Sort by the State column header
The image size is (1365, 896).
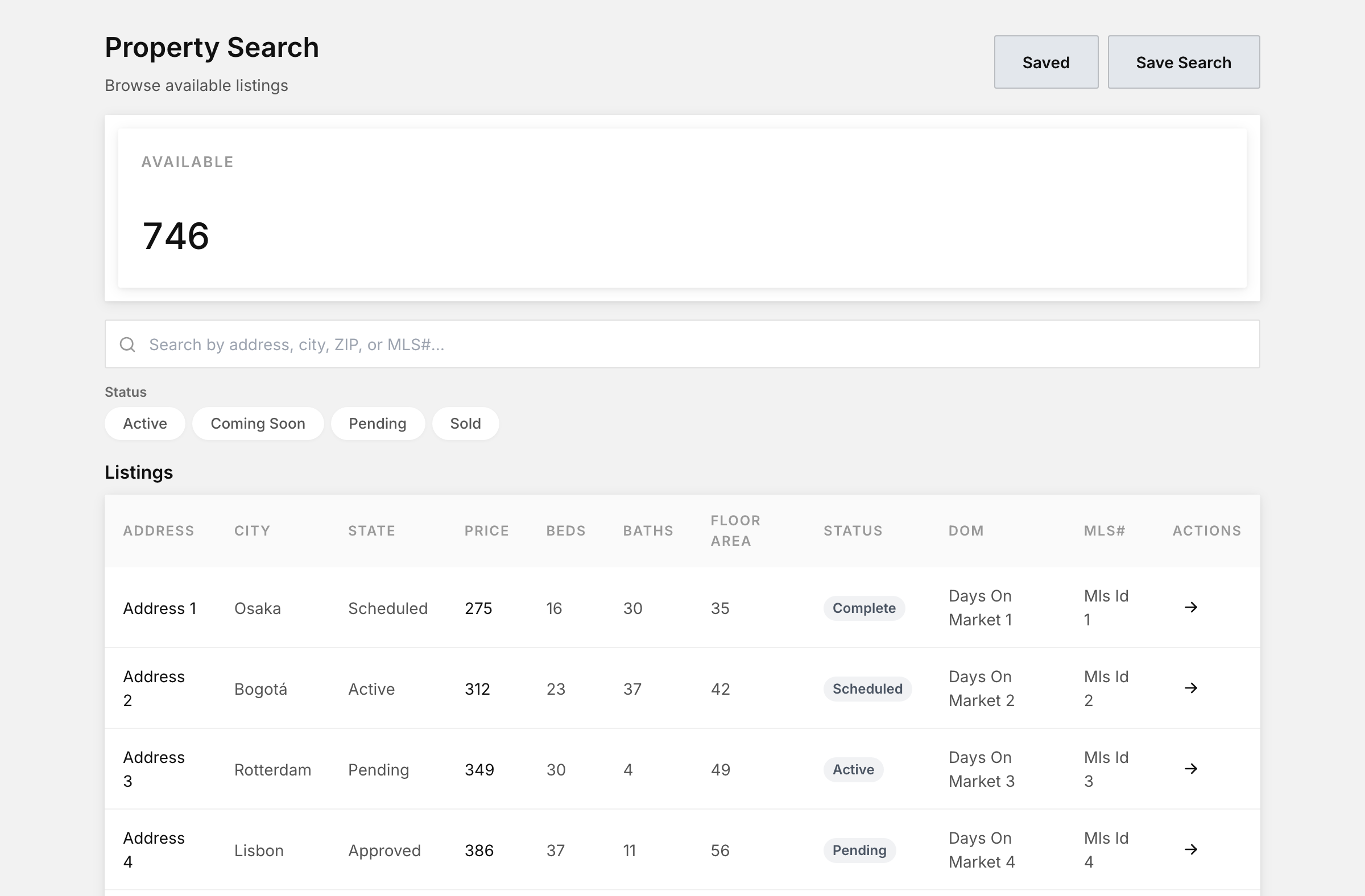tap(371, 531)
